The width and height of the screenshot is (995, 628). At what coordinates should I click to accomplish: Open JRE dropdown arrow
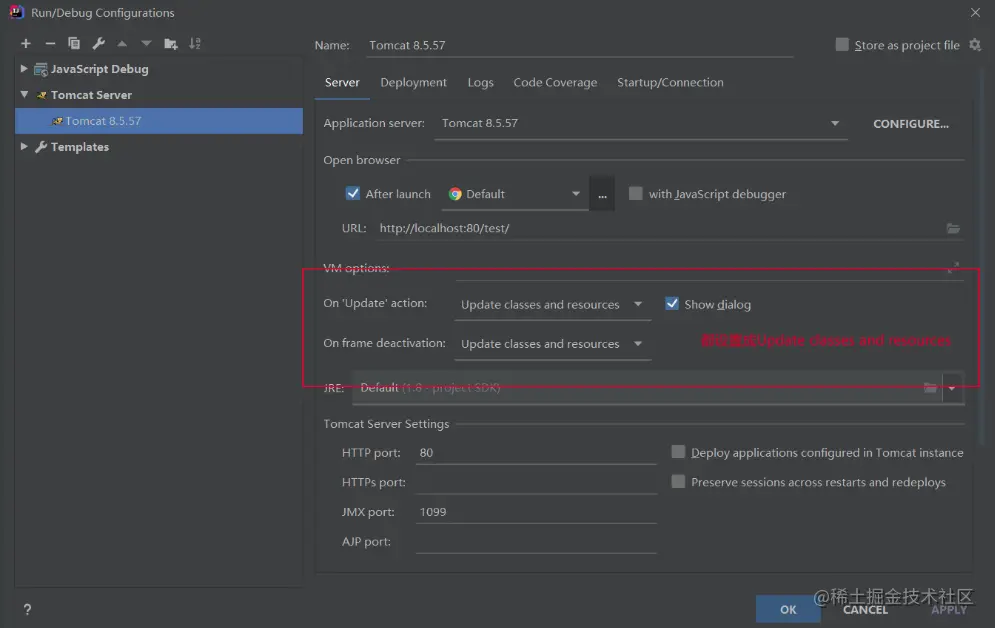(952, 388)
